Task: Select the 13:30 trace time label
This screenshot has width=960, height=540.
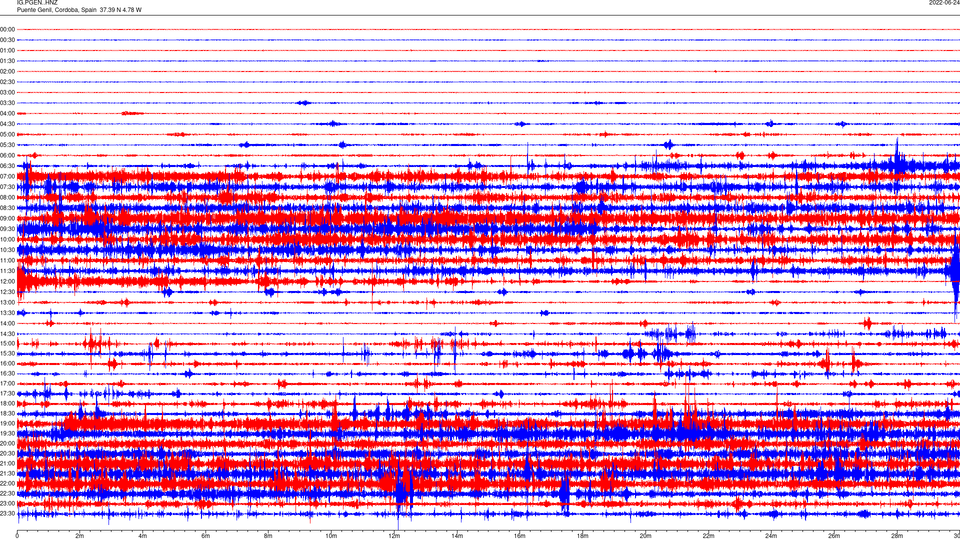Action: pos(7,313)
